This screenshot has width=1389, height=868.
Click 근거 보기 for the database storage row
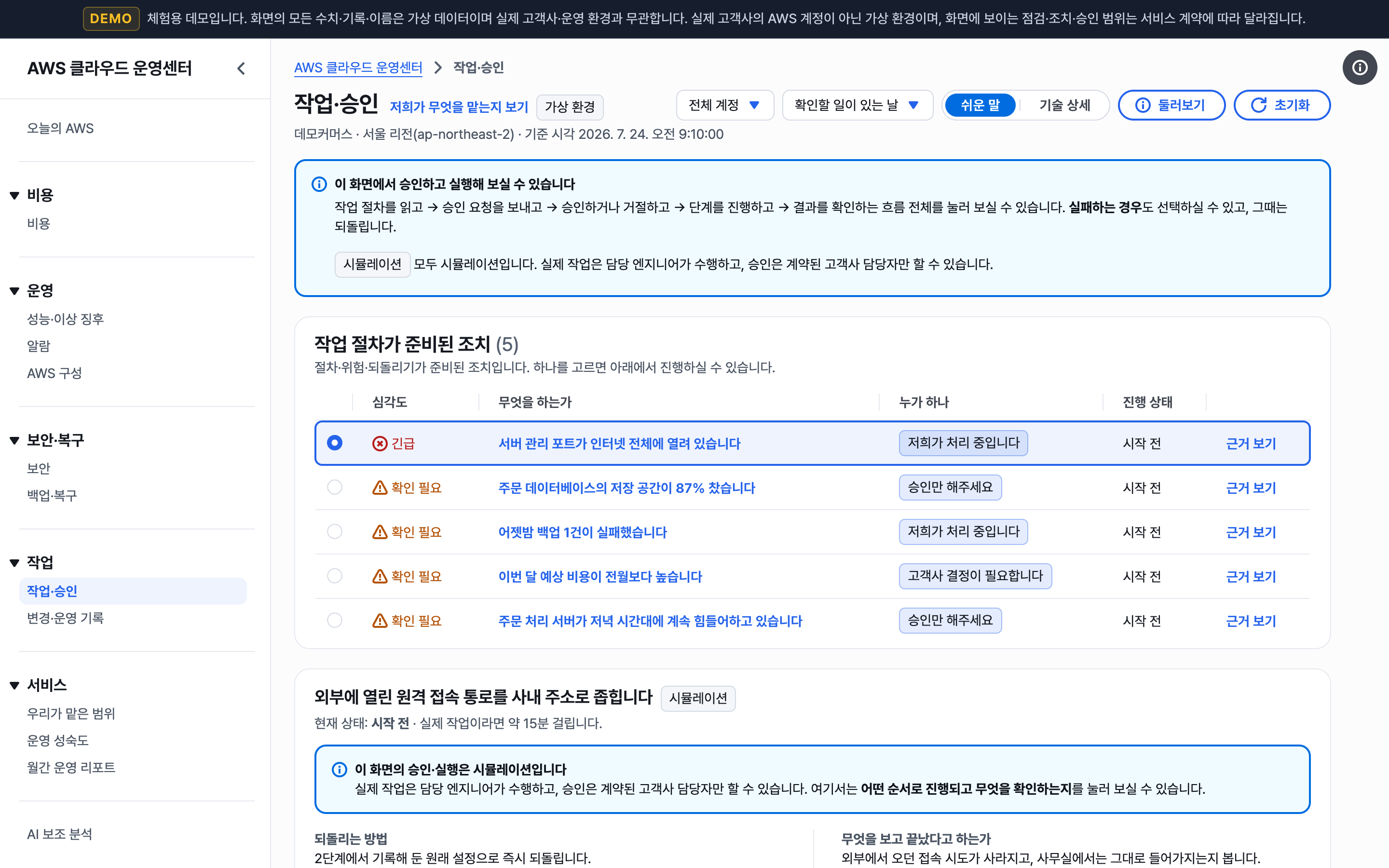(1251, 488)
